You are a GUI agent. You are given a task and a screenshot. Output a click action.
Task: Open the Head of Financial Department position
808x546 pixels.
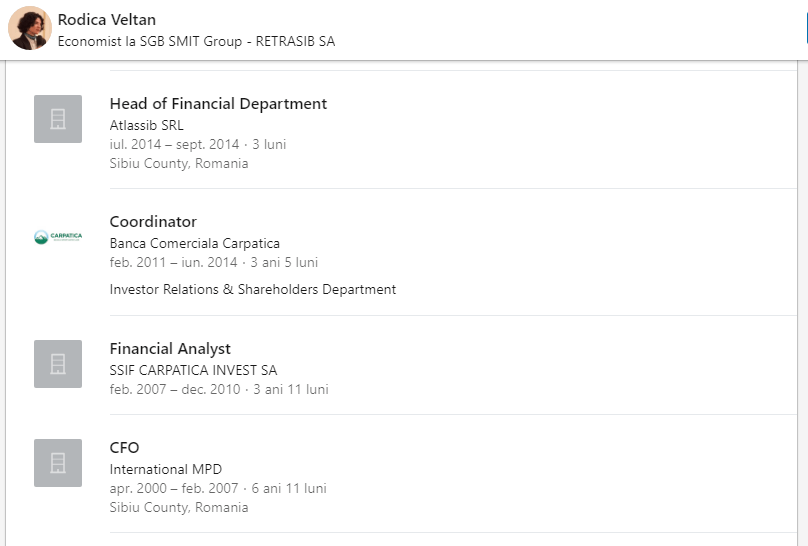[218, 104]
